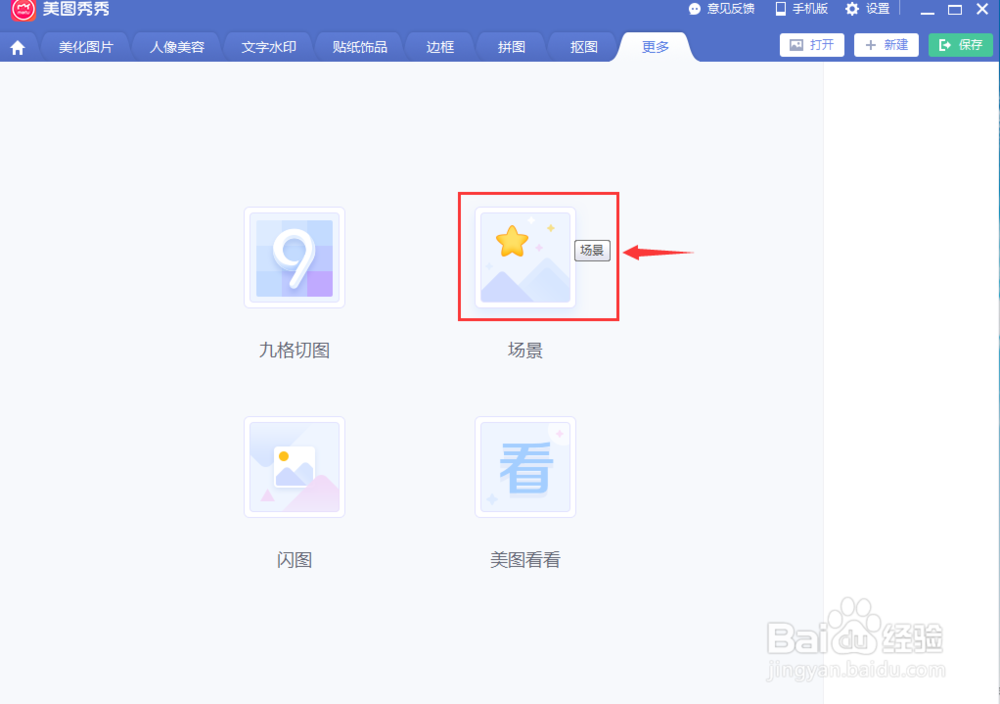Open the 场景 scene tool icon
Image resolution: width=1000 pixels, height=704 pixels.
525,258
